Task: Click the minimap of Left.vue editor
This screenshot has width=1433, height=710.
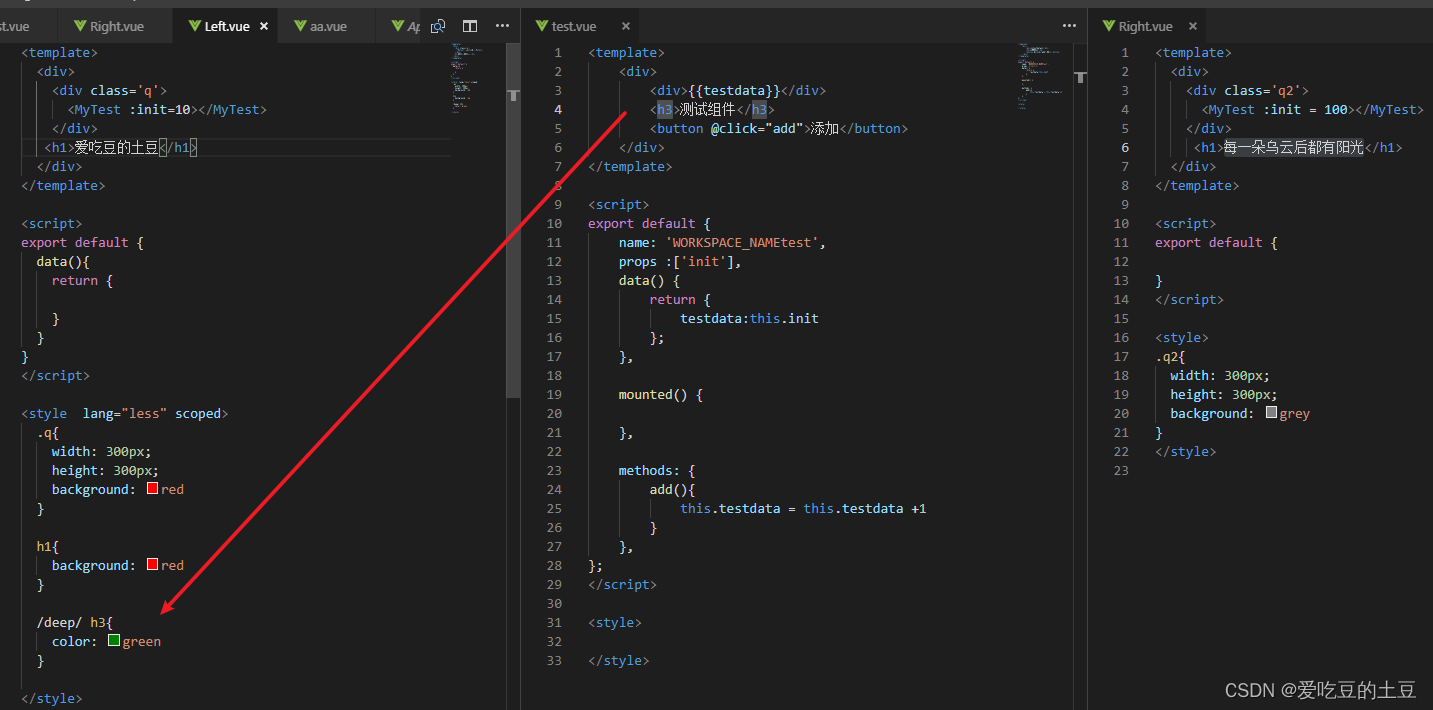Action: (472, 80)
